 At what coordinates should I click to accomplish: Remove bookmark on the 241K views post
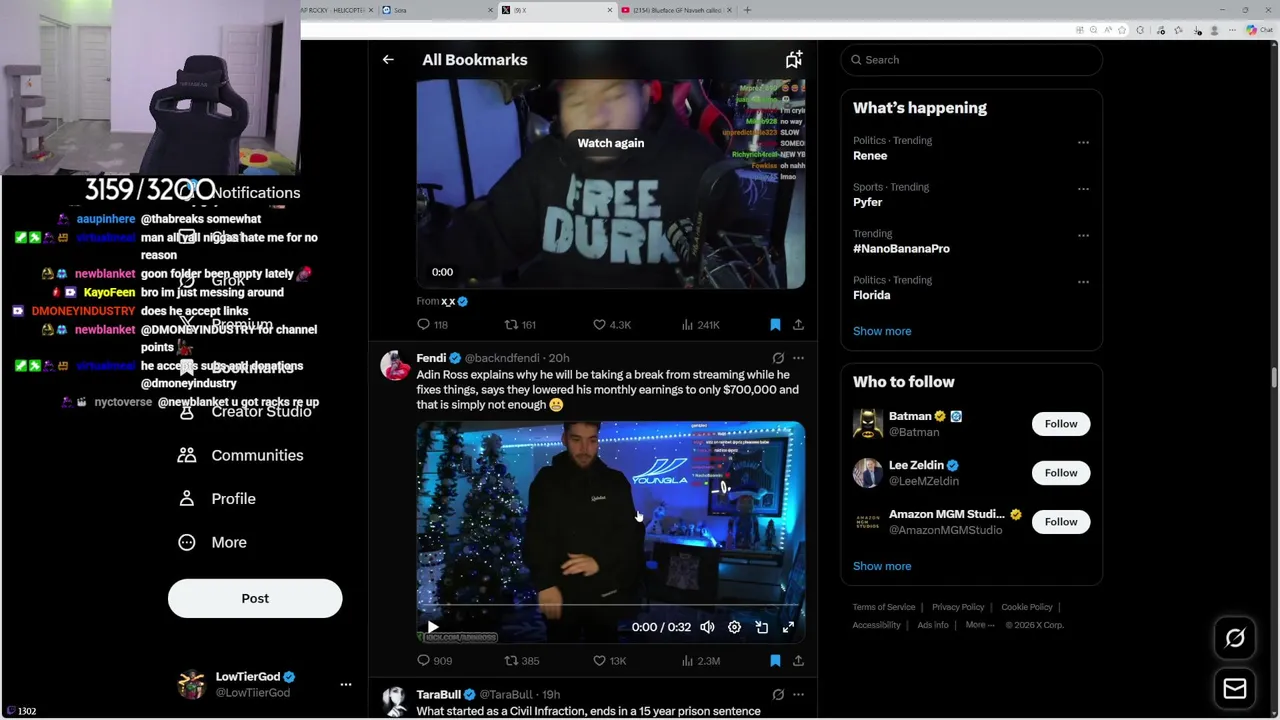(x=775, y=325)
